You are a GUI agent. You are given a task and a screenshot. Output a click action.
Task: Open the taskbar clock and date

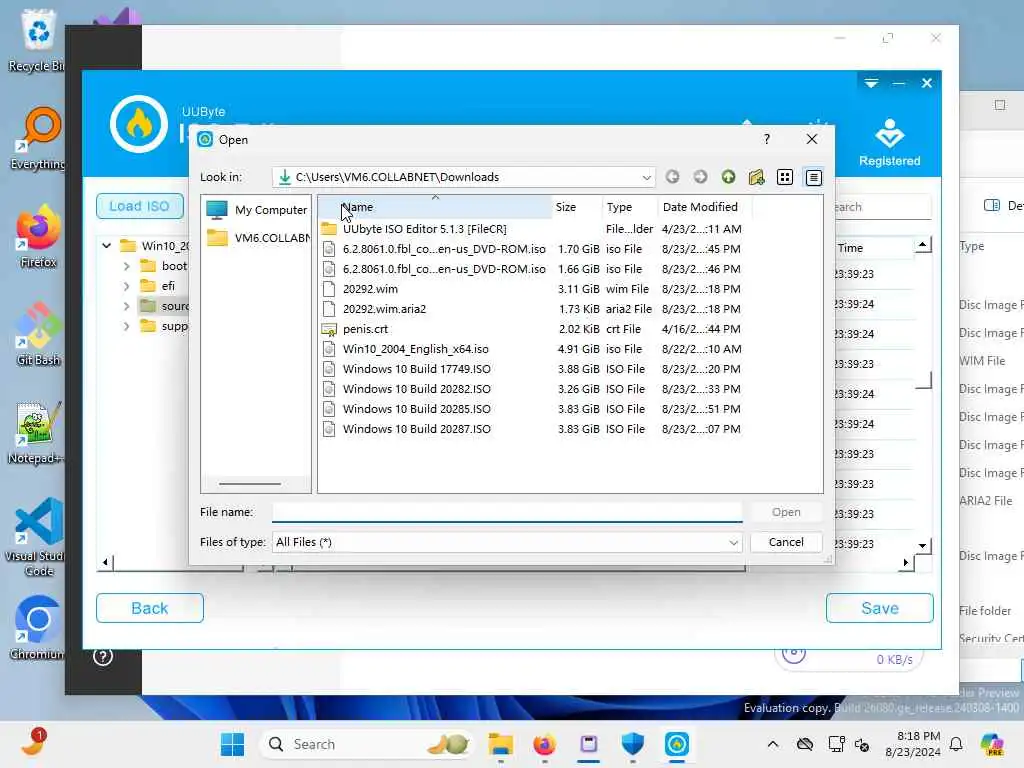(x=912, y=744)
